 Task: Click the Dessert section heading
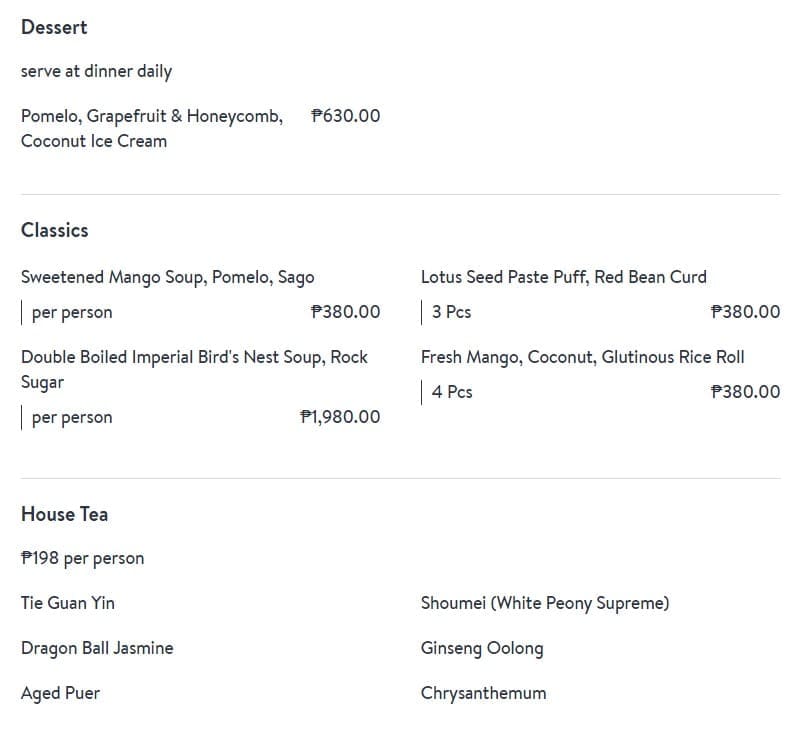pyautogui.click(x=54, y=28)
